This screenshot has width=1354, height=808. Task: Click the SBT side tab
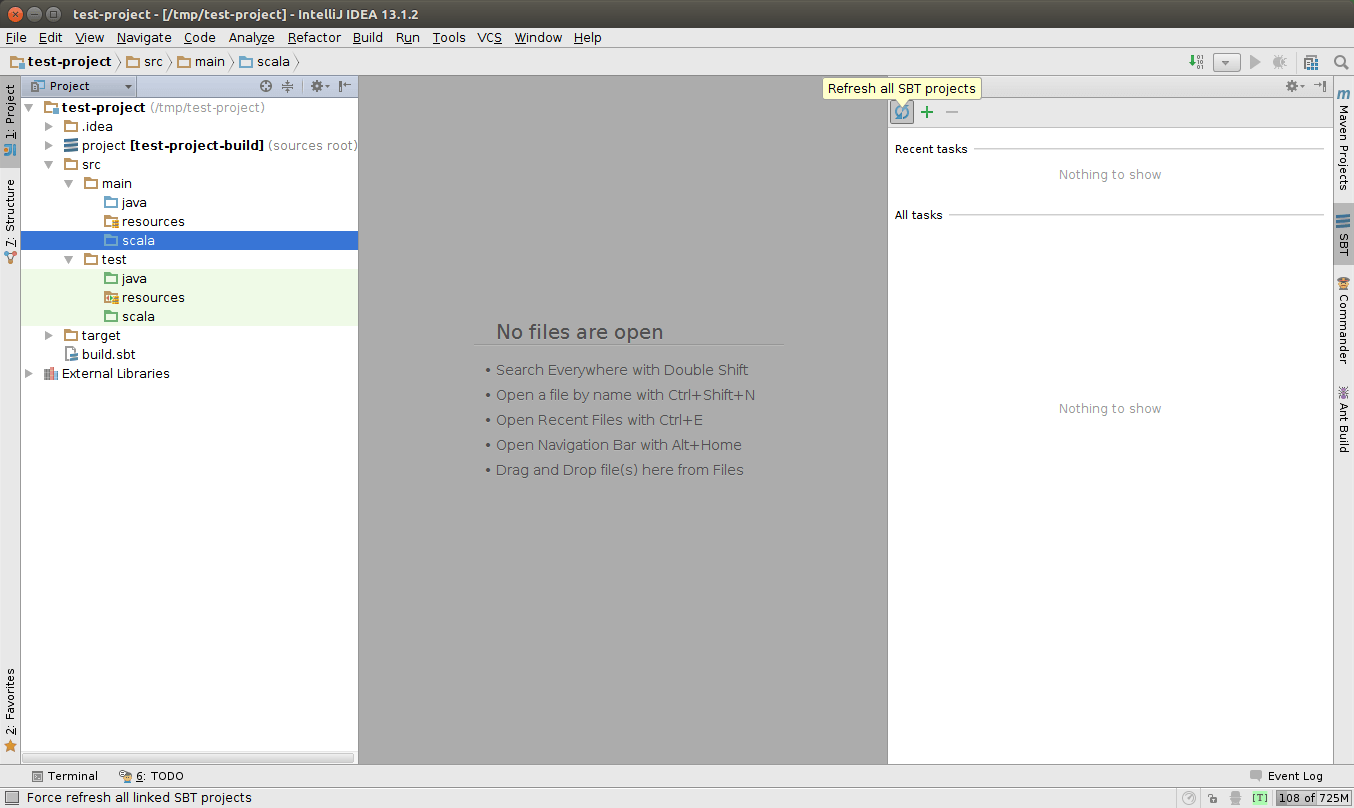[x=1344, y=235]
